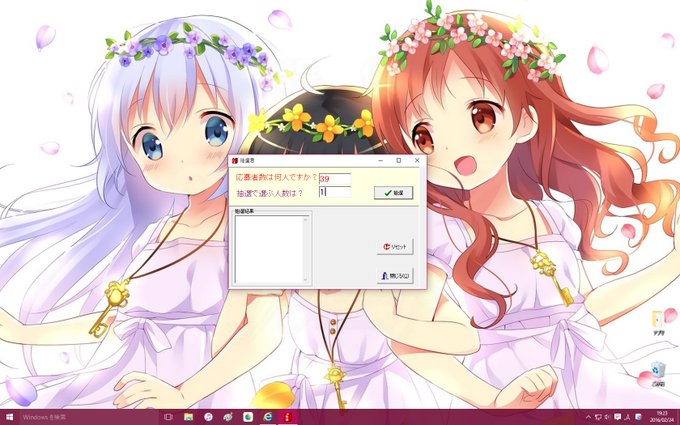Screen dimensions: 680x425
Task: Click the 閉じる close button in dialog
Action: coord(395,276)
